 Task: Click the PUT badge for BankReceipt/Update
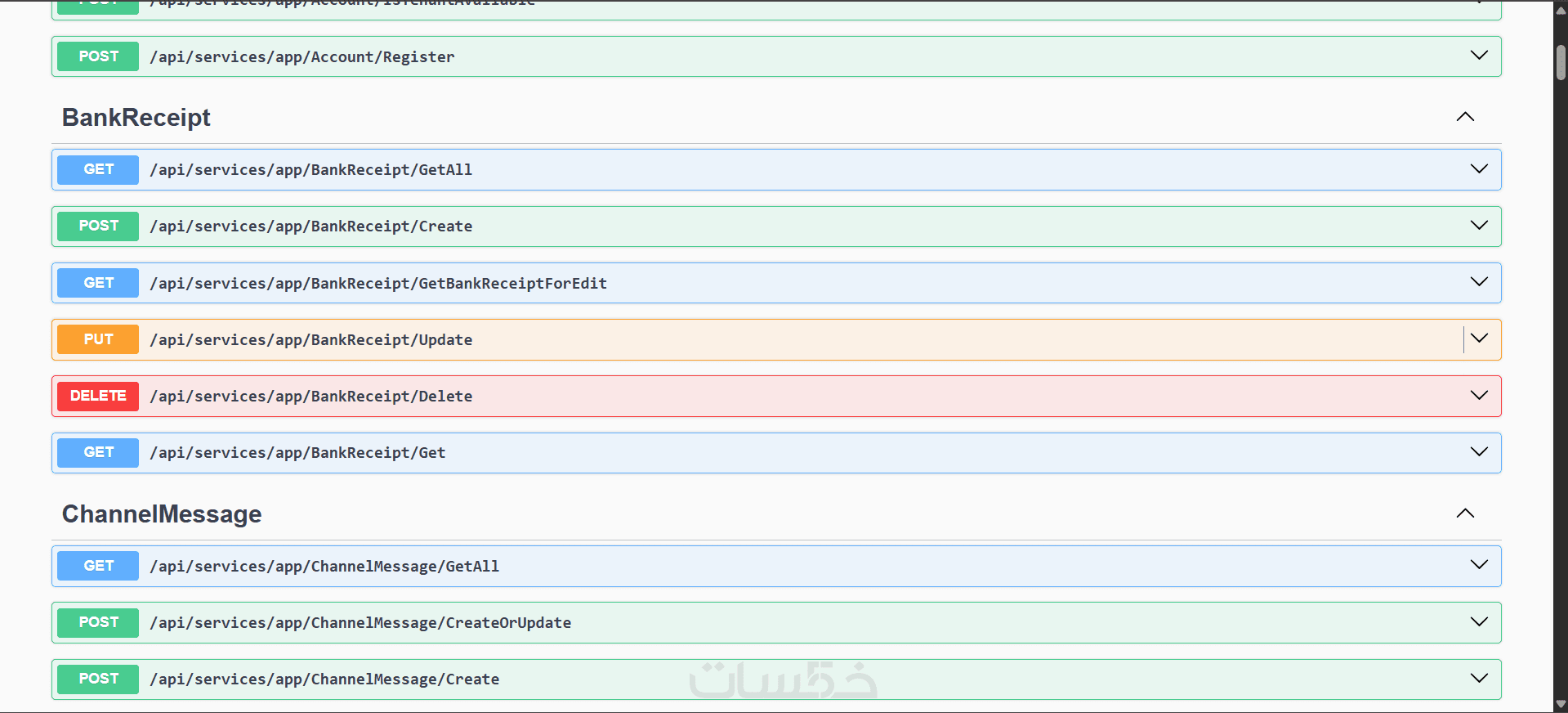tap(98, 339)
